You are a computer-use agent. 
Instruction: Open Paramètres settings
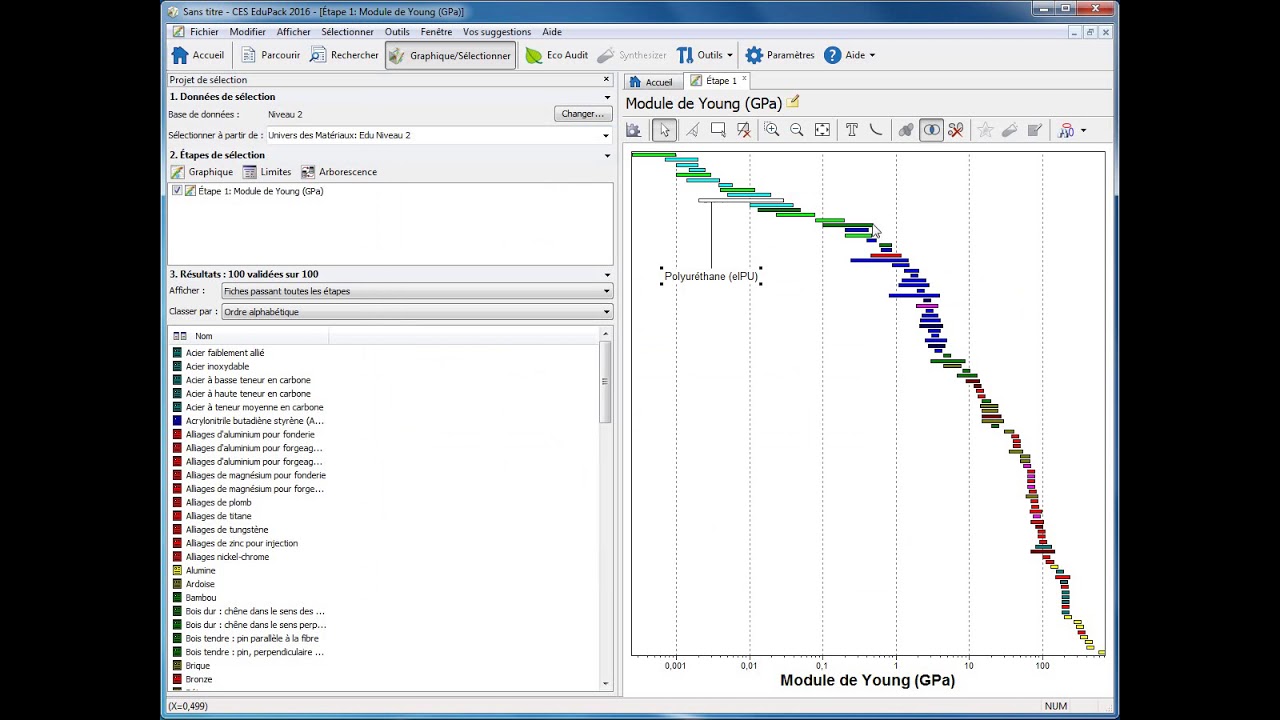click(780, 55)
